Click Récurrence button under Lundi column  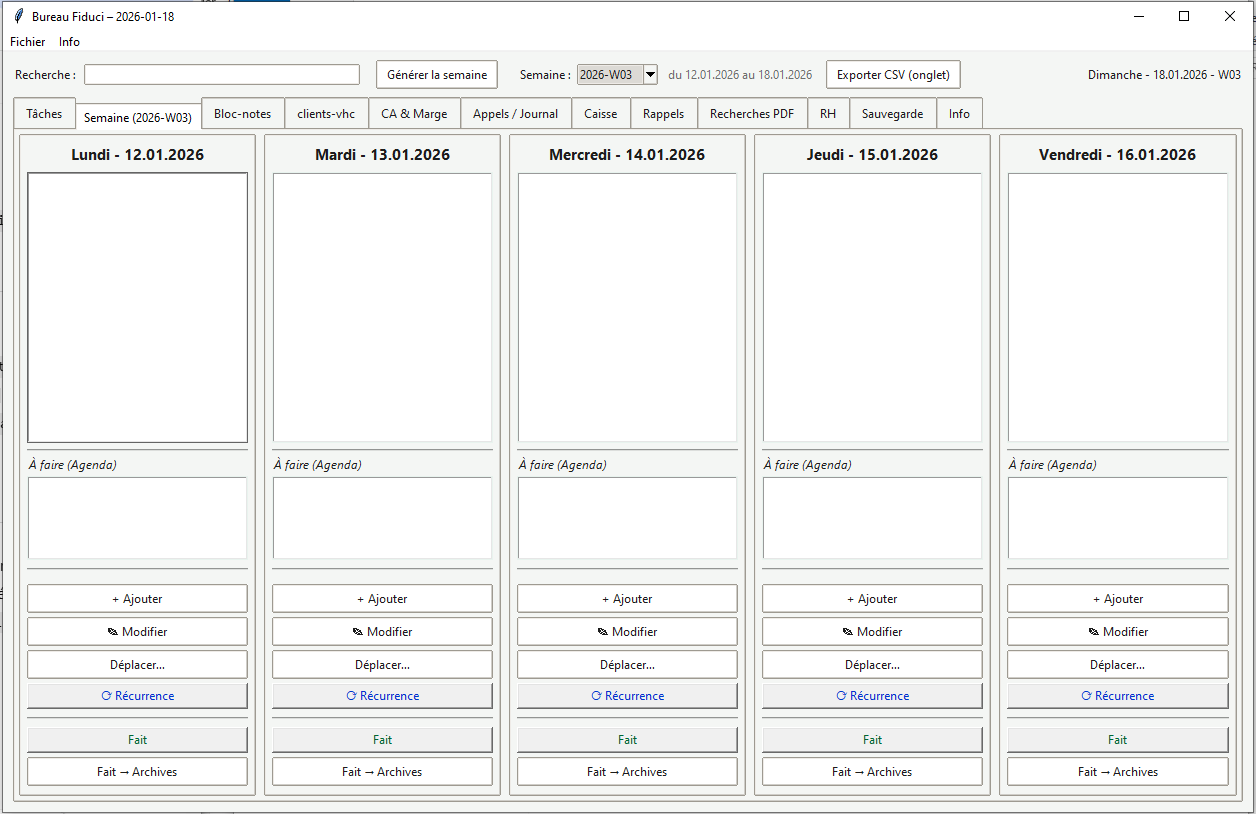point(137,696)
